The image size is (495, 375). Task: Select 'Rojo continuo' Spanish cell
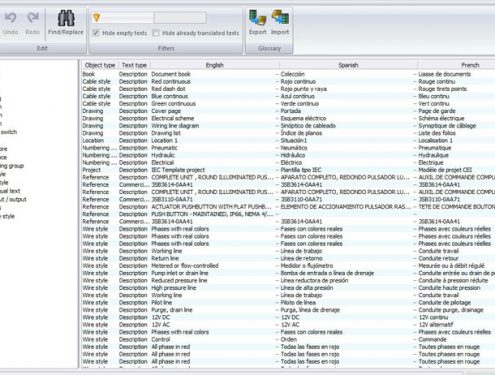point(298,81)
